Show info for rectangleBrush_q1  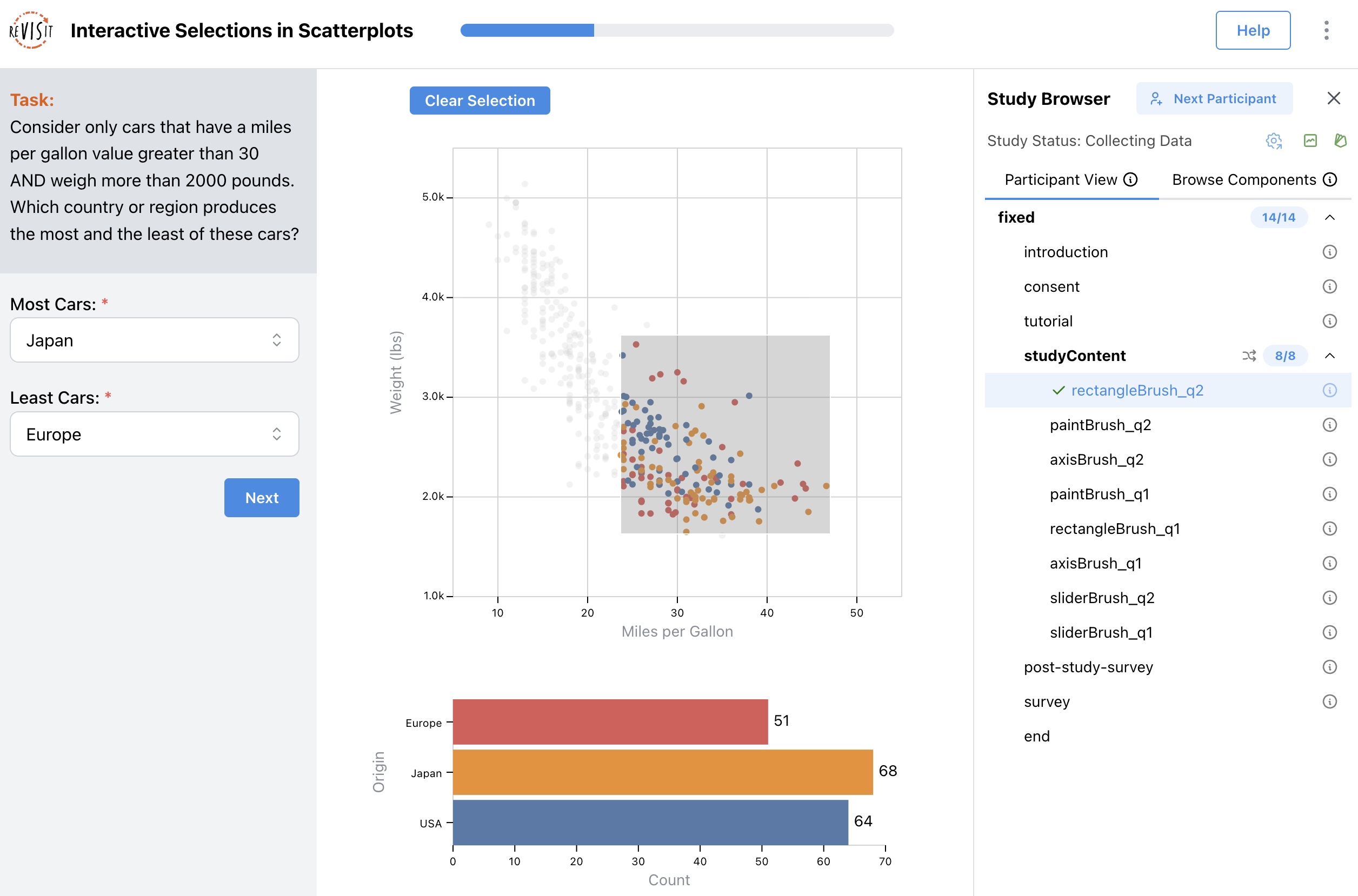tap(1329, 529)
